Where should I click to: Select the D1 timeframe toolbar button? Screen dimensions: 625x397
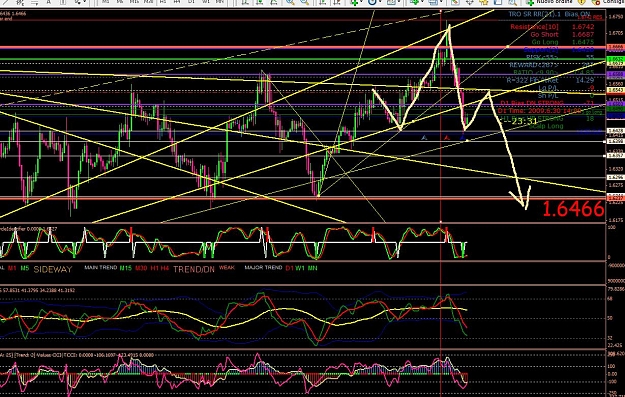[191, 2]
